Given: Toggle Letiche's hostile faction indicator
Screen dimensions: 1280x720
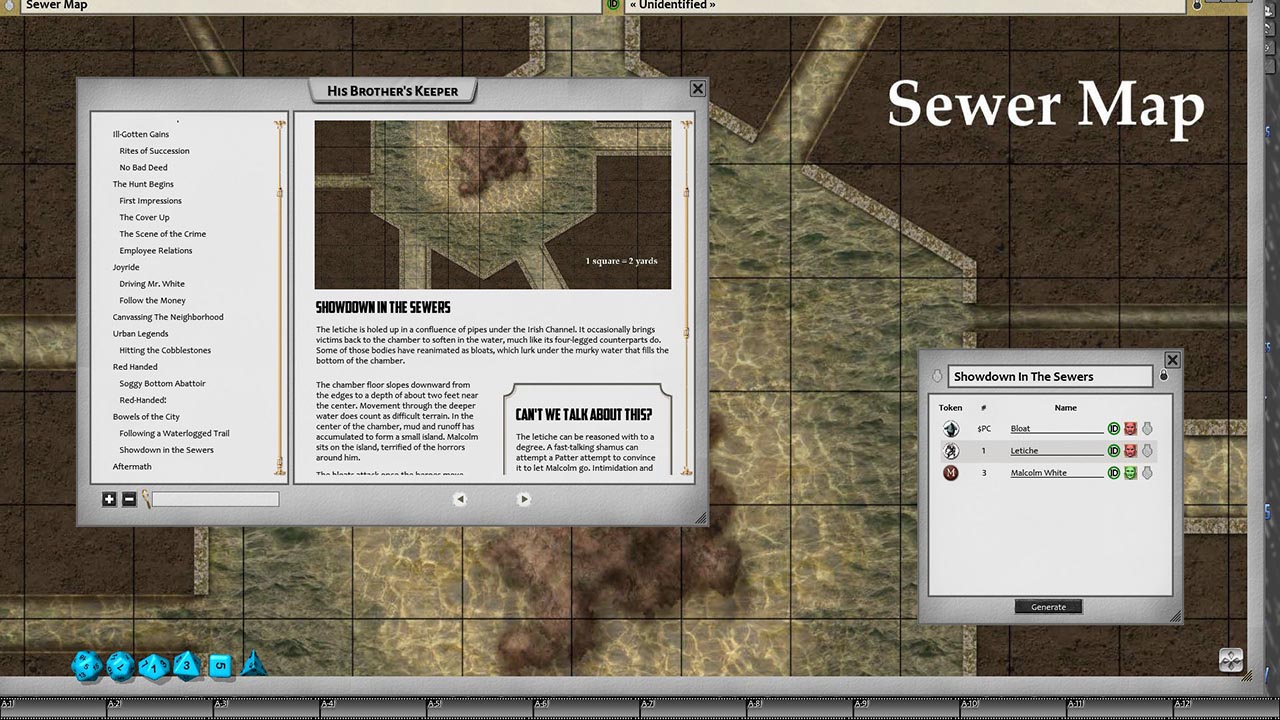Looking at the screenshot, I should 1131,450.
